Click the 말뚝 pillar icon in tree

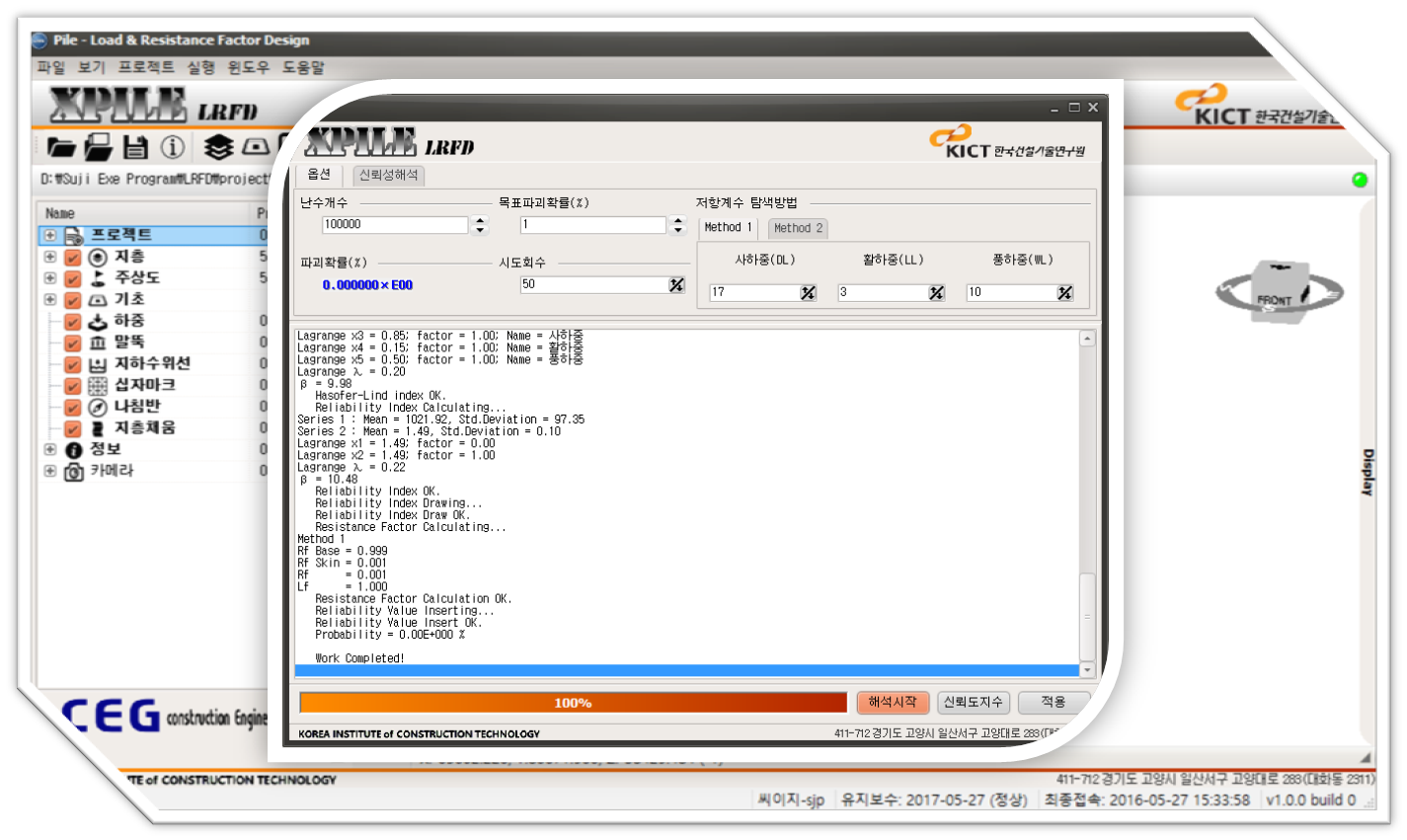coord(98,344)
